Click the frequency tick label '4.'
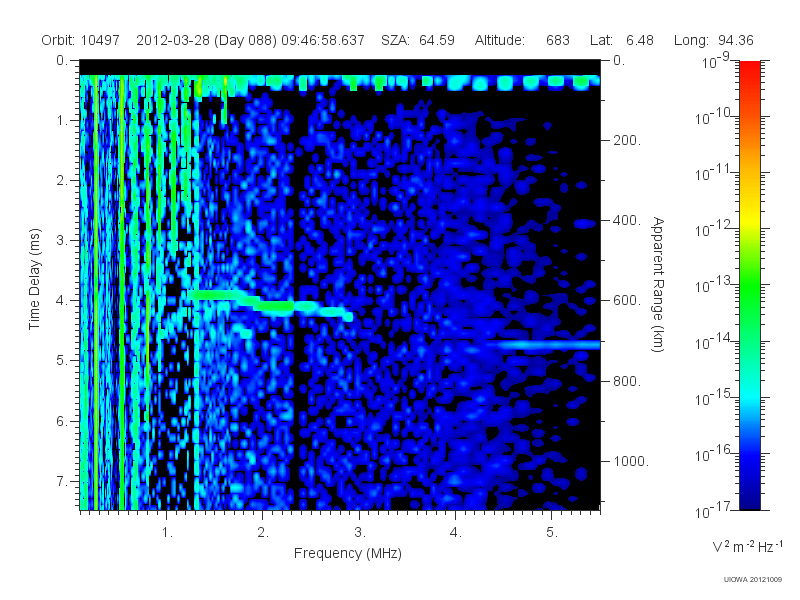The image size is (800, 600). [x=456, y=533]
